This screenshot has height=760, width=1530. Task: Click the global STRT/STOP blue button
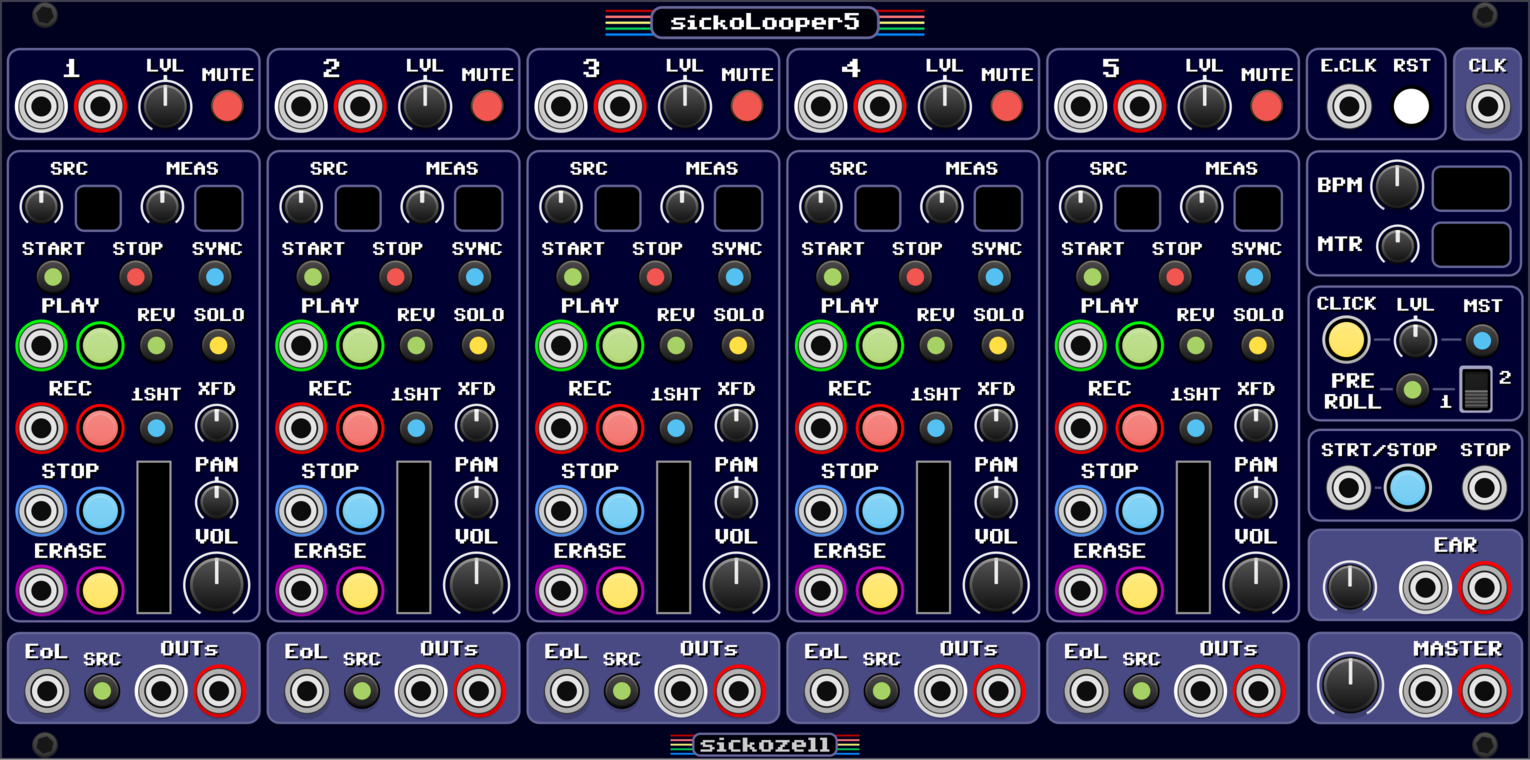(x=1407, y=488)
